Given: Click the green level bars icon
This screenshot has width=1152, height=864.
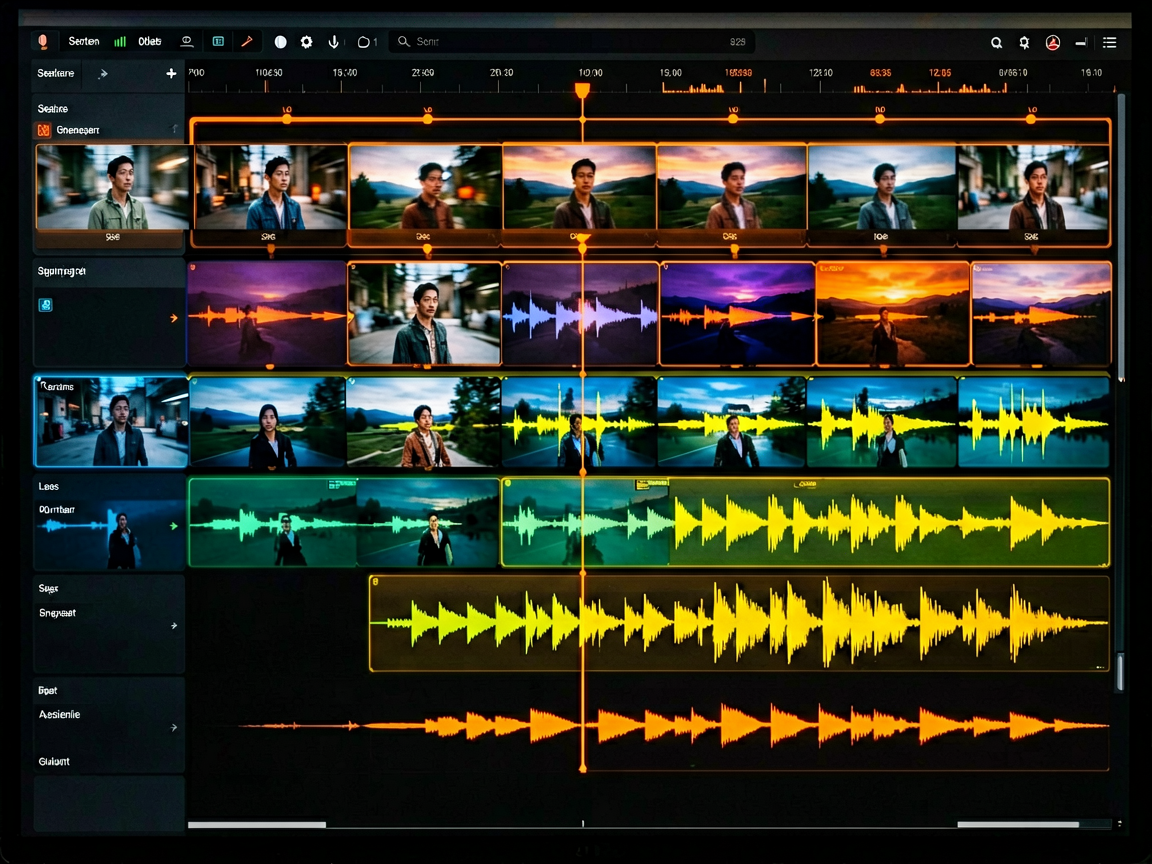Looking at the screenshot, I should tap(120, 42).
